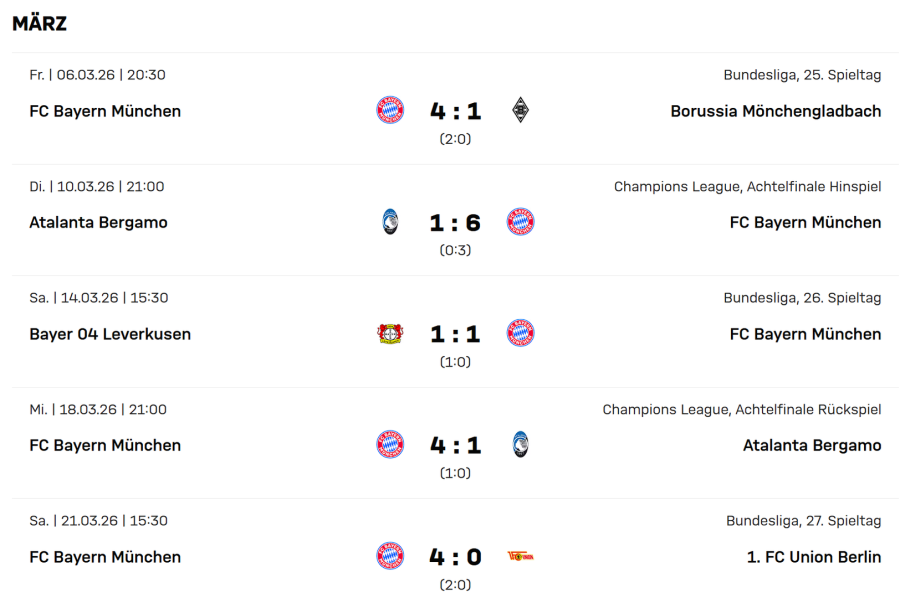This screenshot has width=900, height=598.
Task: Open the 1:6 Atalanta Bergamo result
Action: tap(455, 223)
